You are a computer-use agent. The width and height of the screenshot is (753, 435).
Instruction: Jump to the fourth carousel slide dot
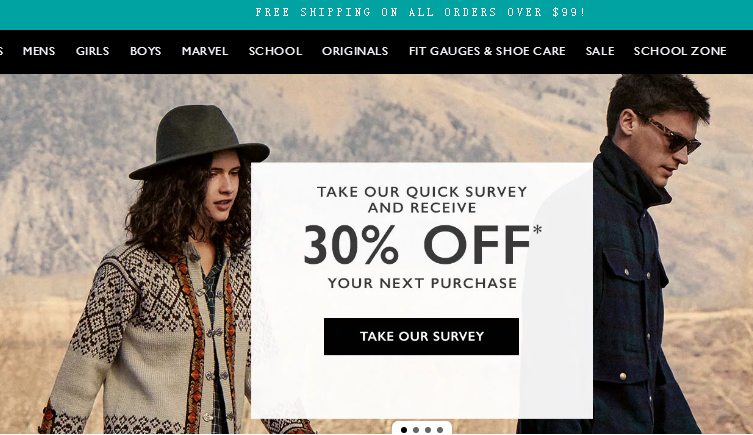coord(440,430)
